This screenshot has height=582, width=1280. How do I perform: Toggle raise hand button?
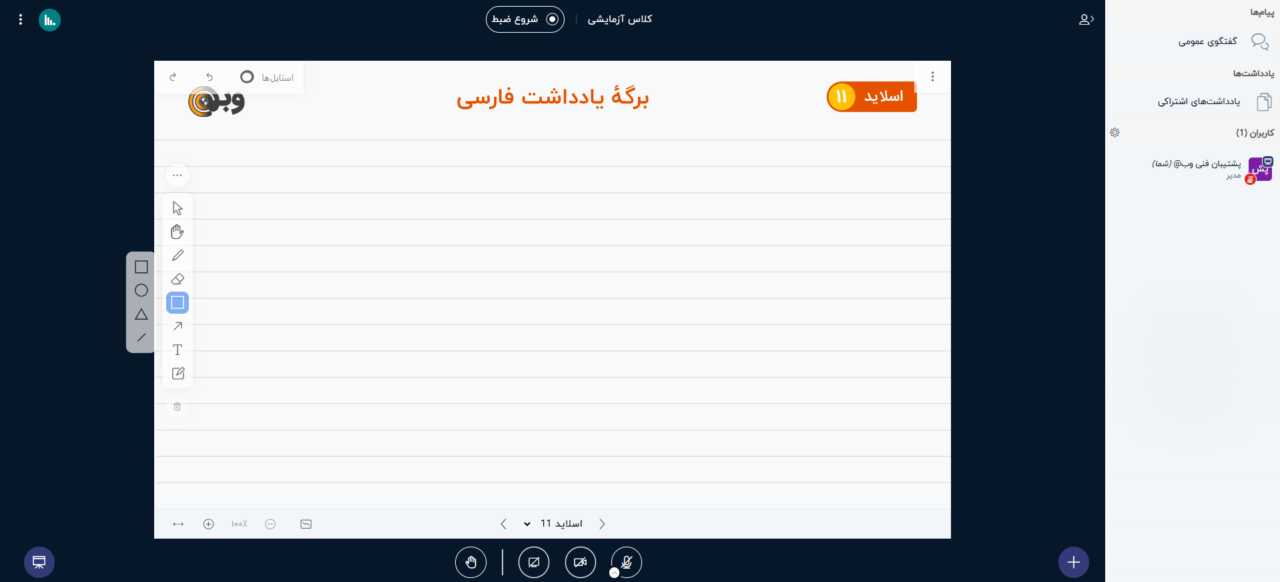[471, 562]
